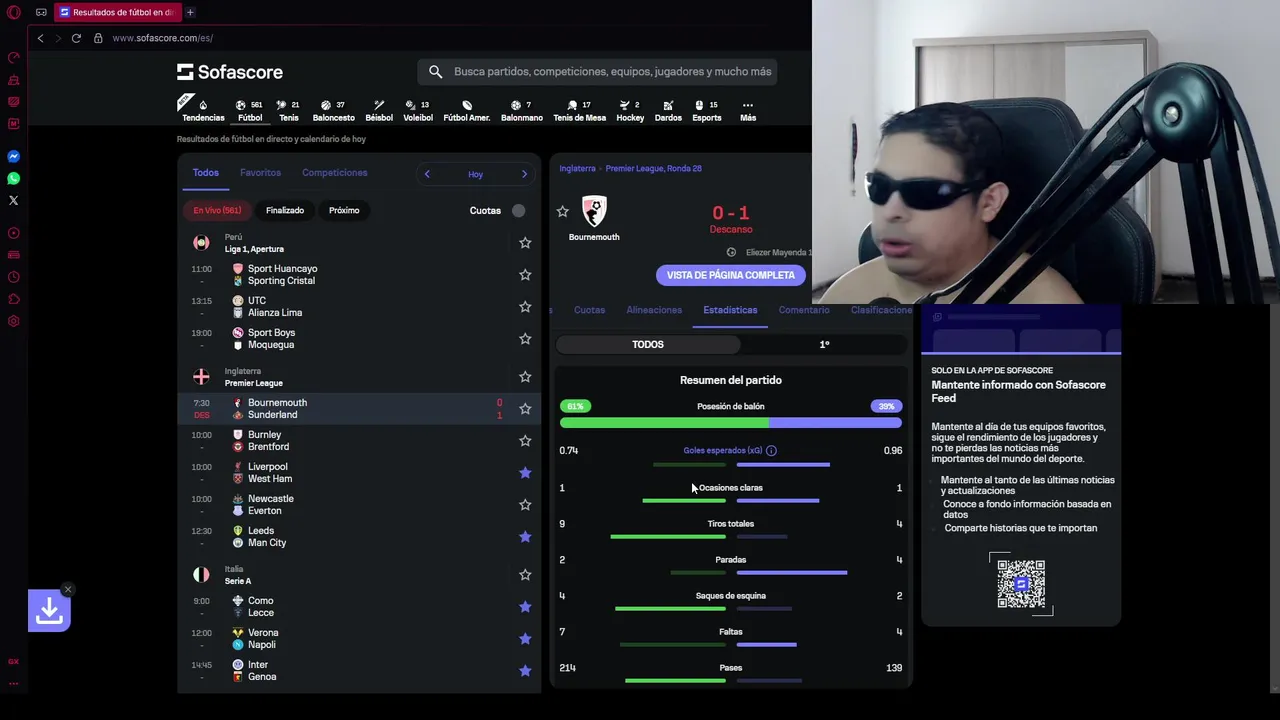Unfavorite the Liverpool vs West Ham match

tap(525, 473)
